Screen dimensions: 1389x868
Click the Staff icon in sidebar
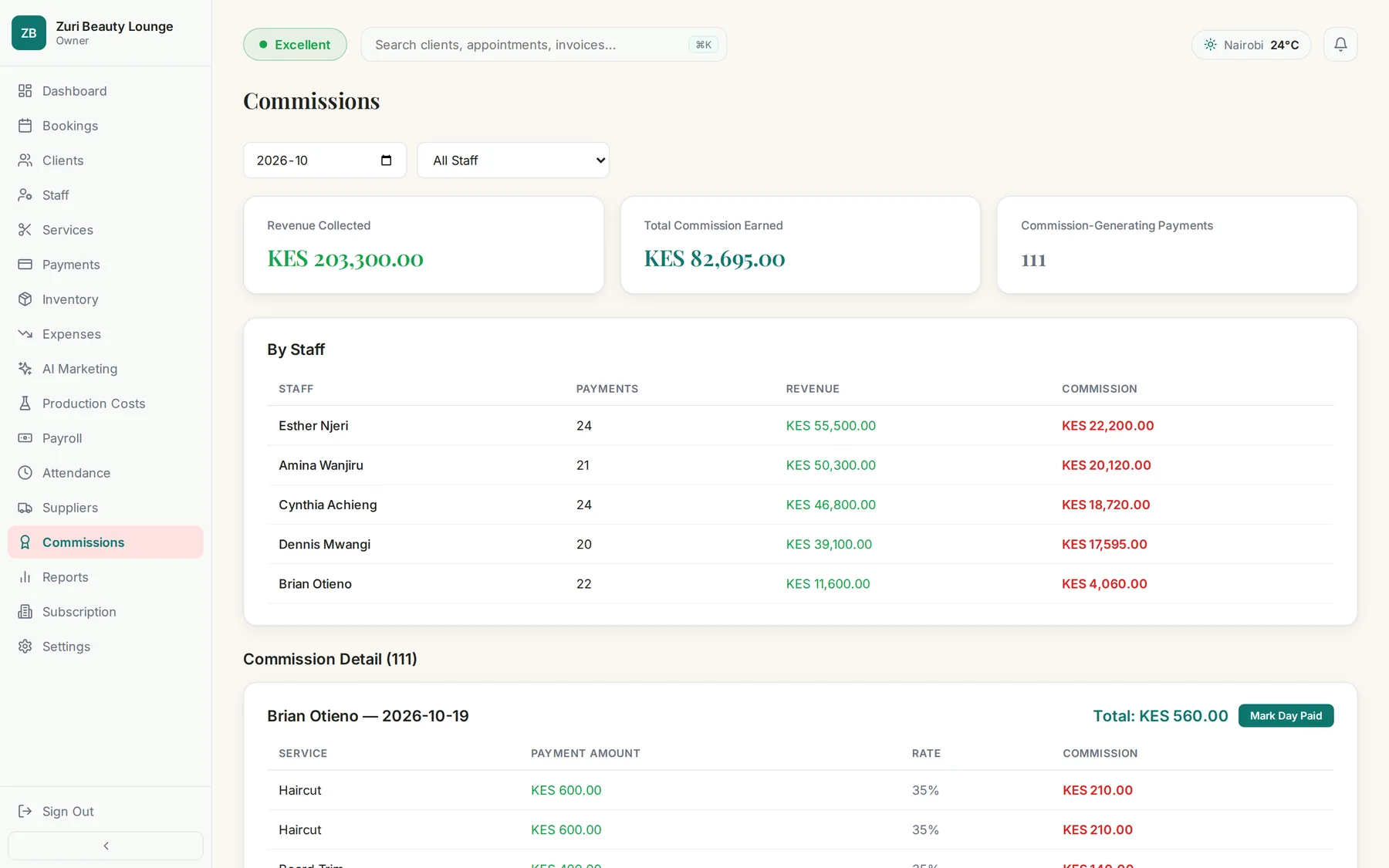coord(25,195)
